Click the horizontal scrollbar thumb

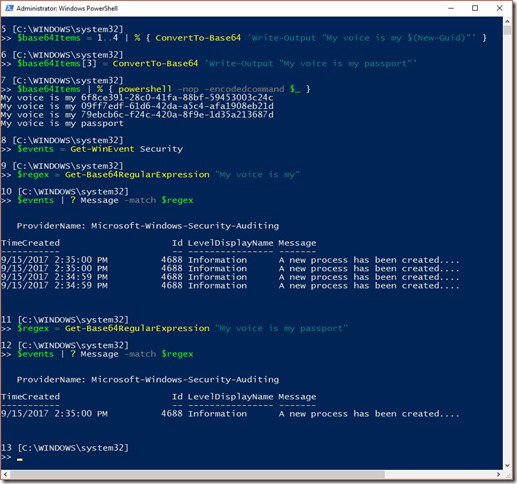pos(197,474)
